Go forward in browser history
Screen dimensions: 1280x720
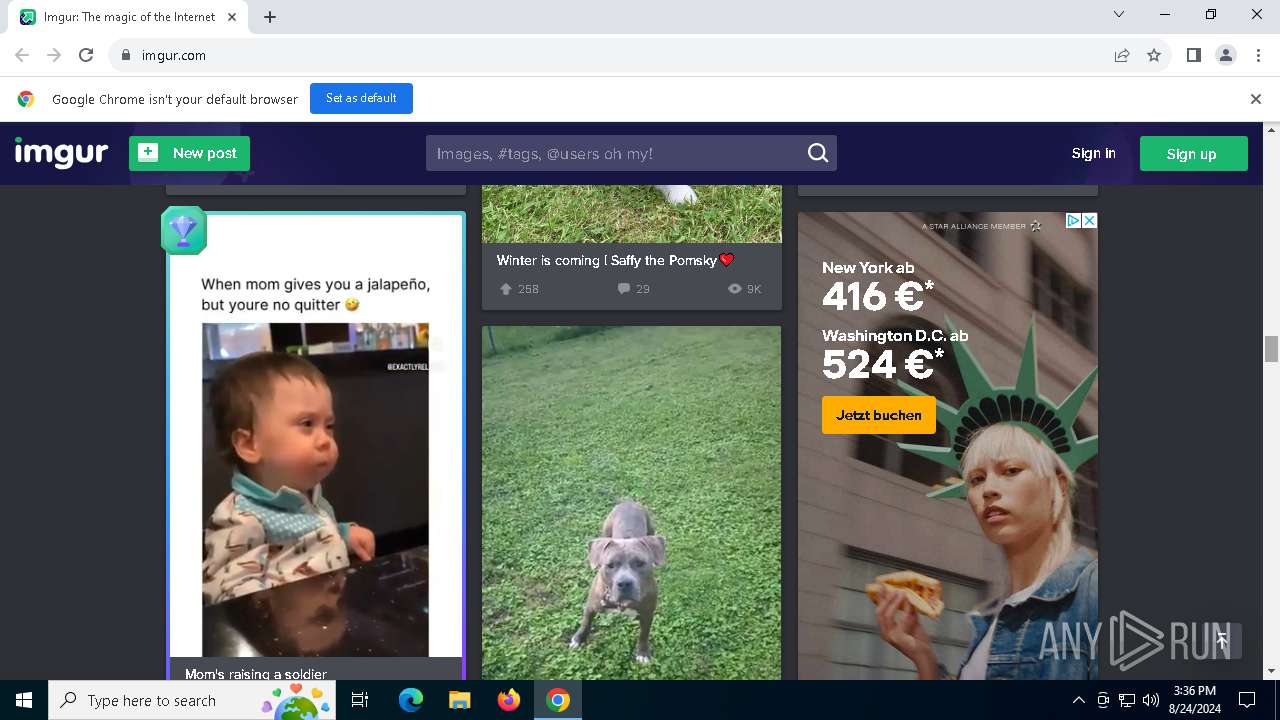[54, 55]
